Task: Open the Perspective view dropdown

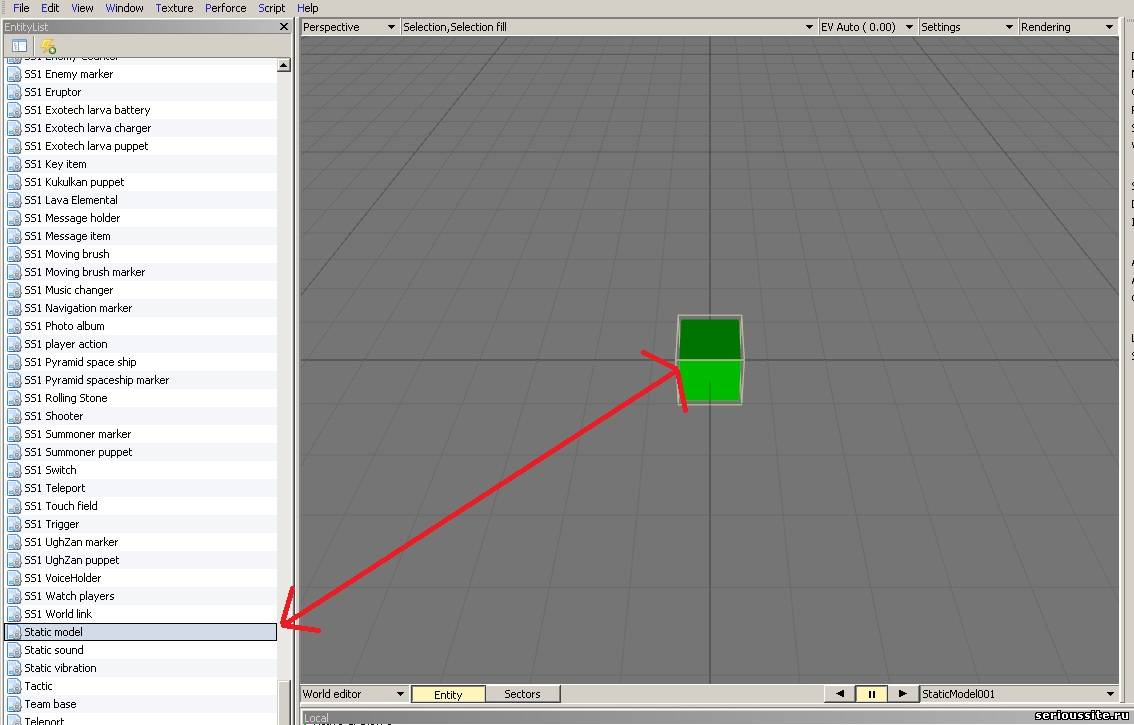Action: click(x=349, y=27)
